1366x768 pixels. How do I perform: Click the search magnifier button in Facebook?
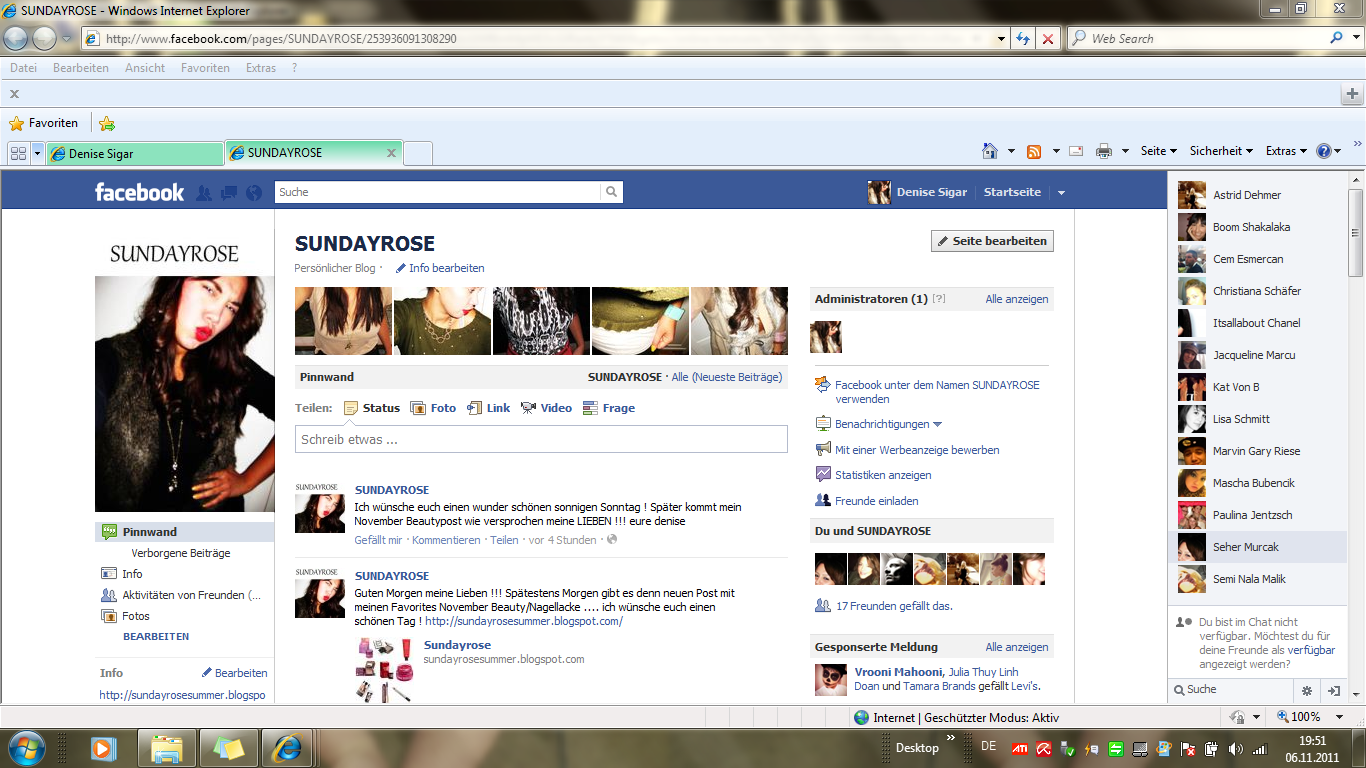coord(611,192)
